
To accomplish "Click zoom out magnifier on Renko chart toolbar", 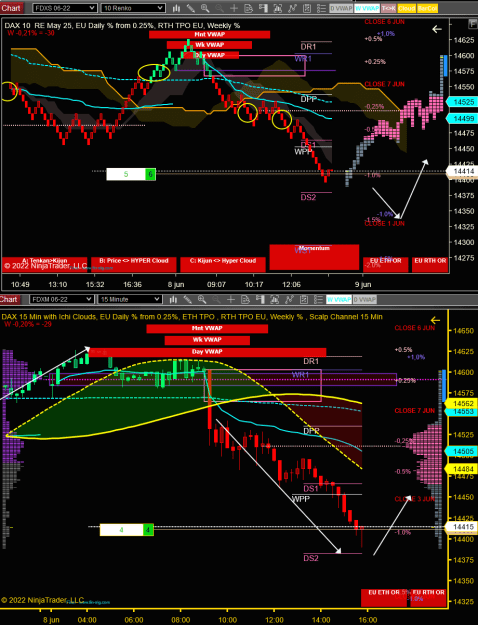I will coord(219,8).
